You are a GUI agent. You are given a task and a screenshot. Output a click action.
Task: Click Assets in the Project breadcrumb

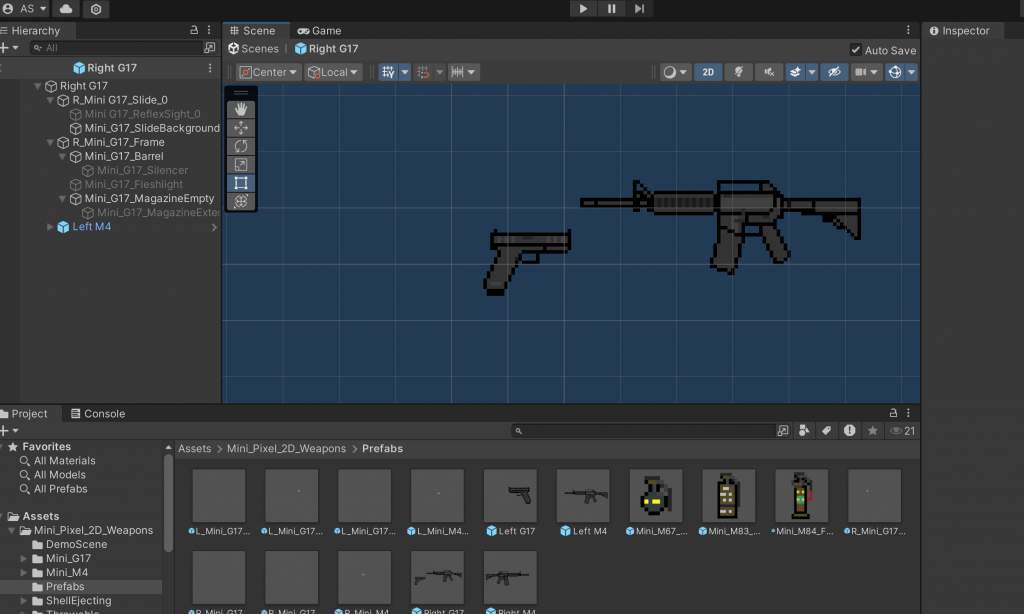[195, 449]
